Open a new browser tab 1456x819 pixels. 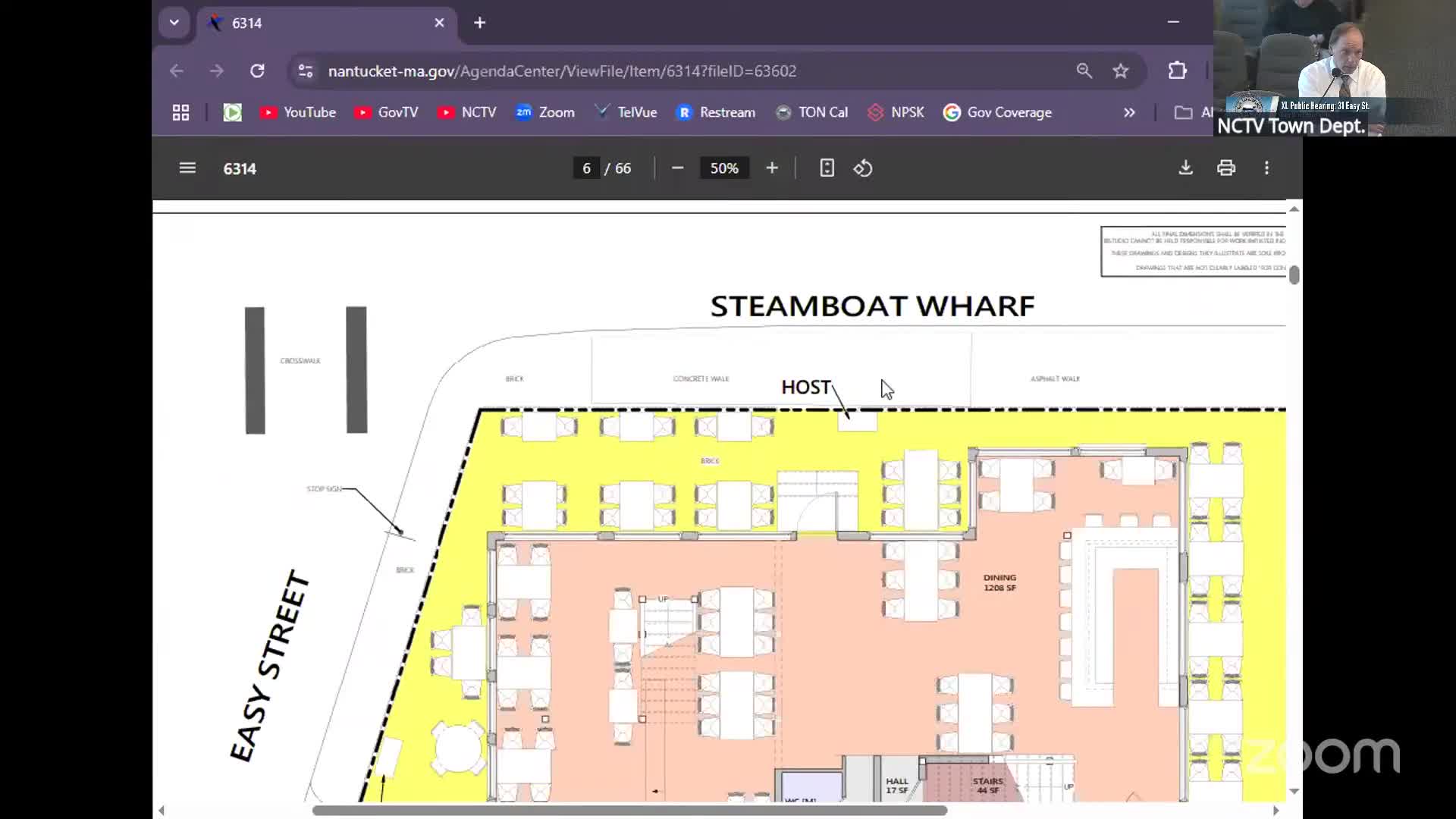pyautogui.click(x=479, y=23)
